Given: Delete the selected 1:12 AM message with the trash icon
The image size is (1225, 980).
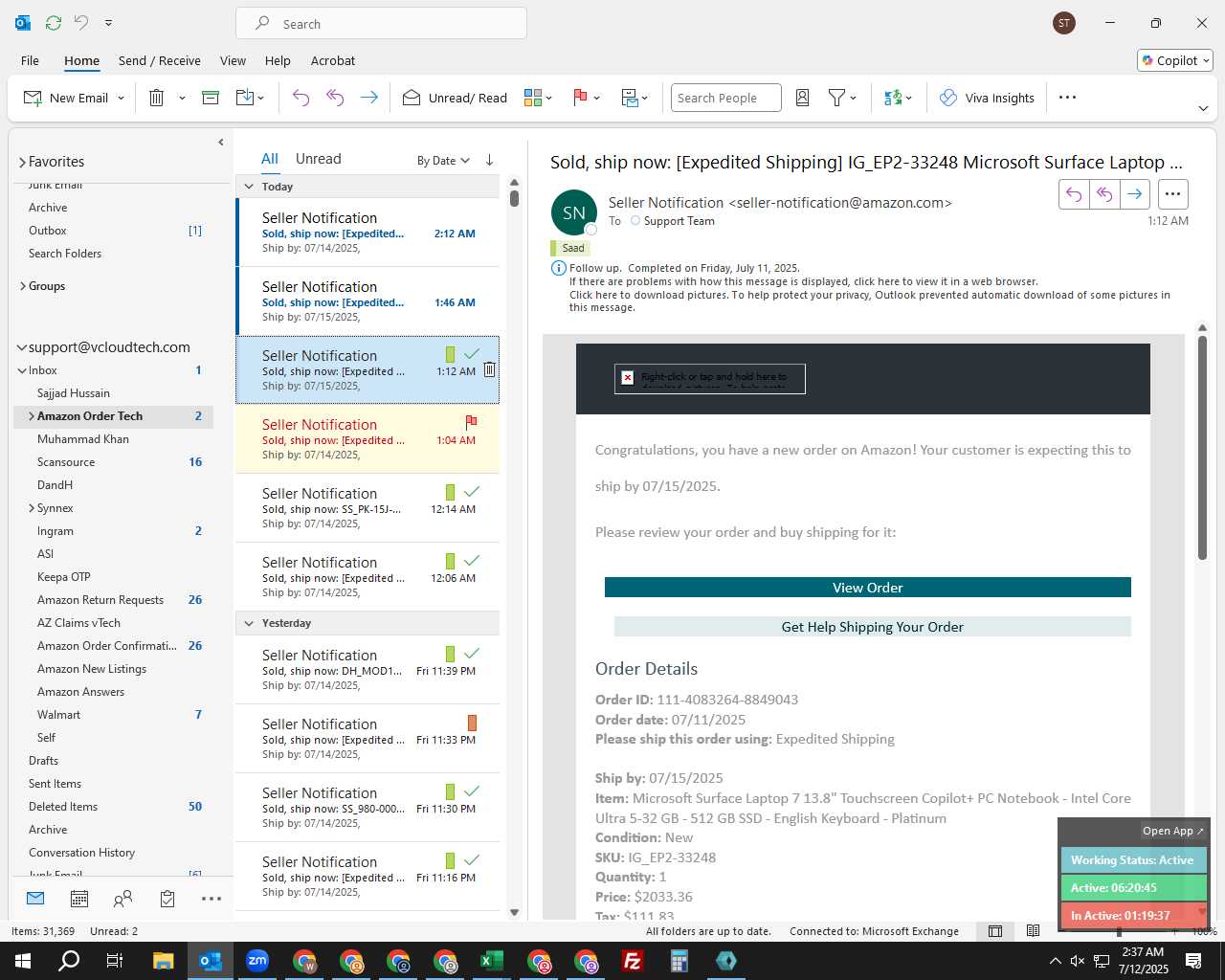Looking at the screenshot, I should 489,370.
